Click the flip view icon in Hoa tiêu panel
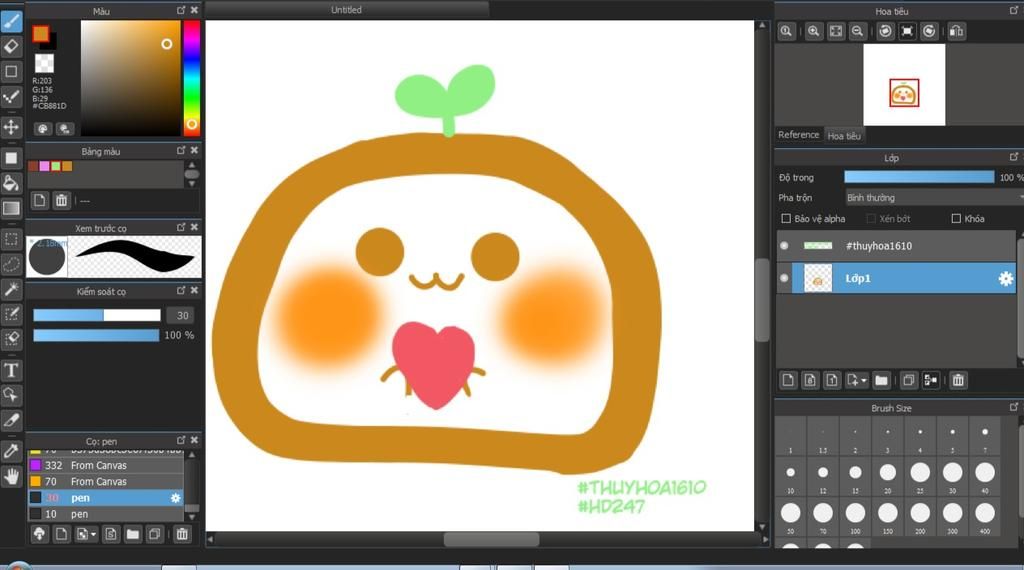Viewport: 1024px width, 570px height. tap(957, 31)
